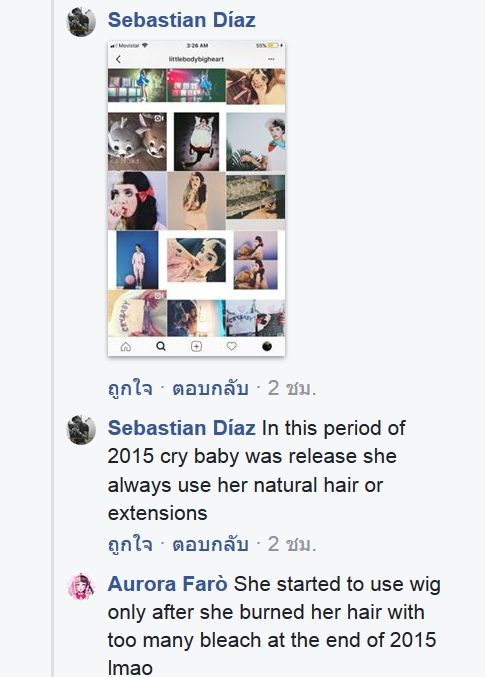Open the heart activity icon
Screen dimensions: 485x677
point(232,346)
